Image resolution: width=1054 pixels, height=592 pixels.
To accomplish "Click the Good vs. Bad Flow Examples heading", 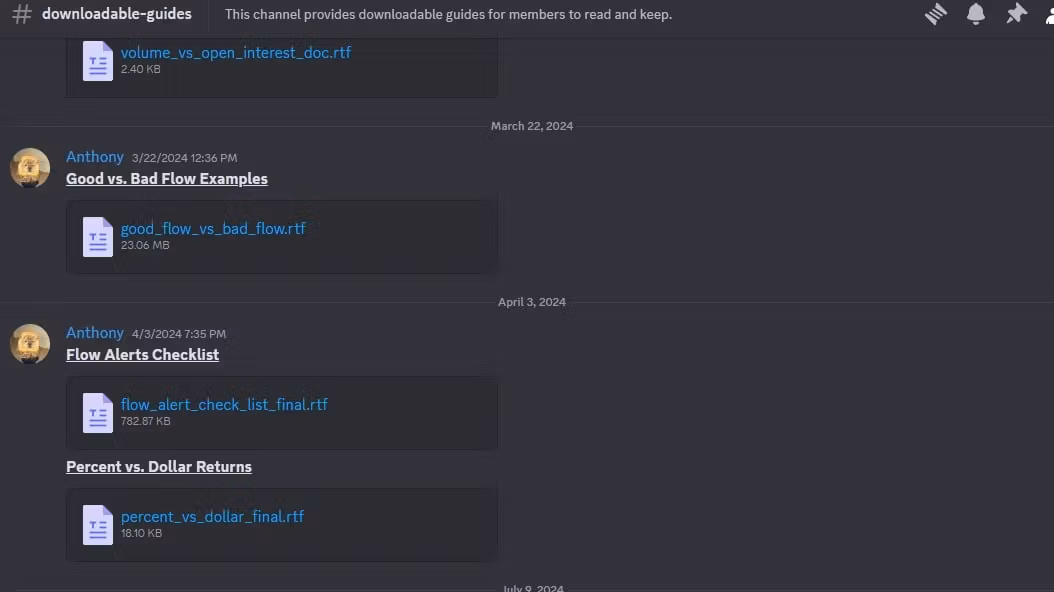I will tap(167, 179).
